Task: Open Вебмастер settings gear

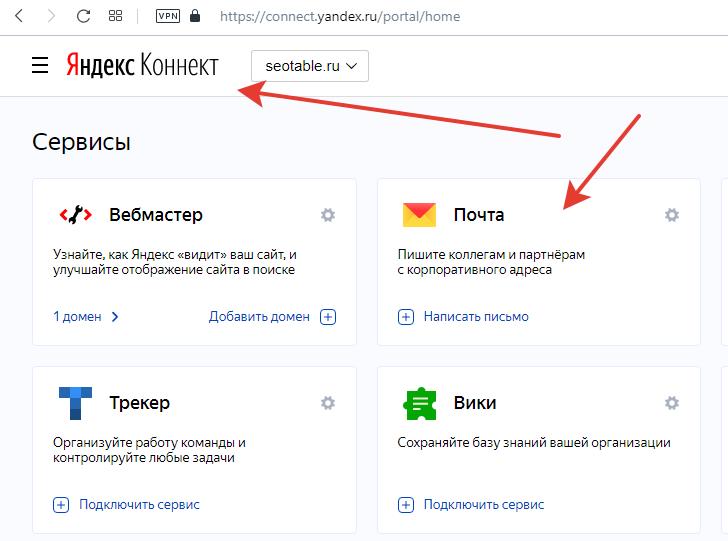Action: (x=328, y=215)
